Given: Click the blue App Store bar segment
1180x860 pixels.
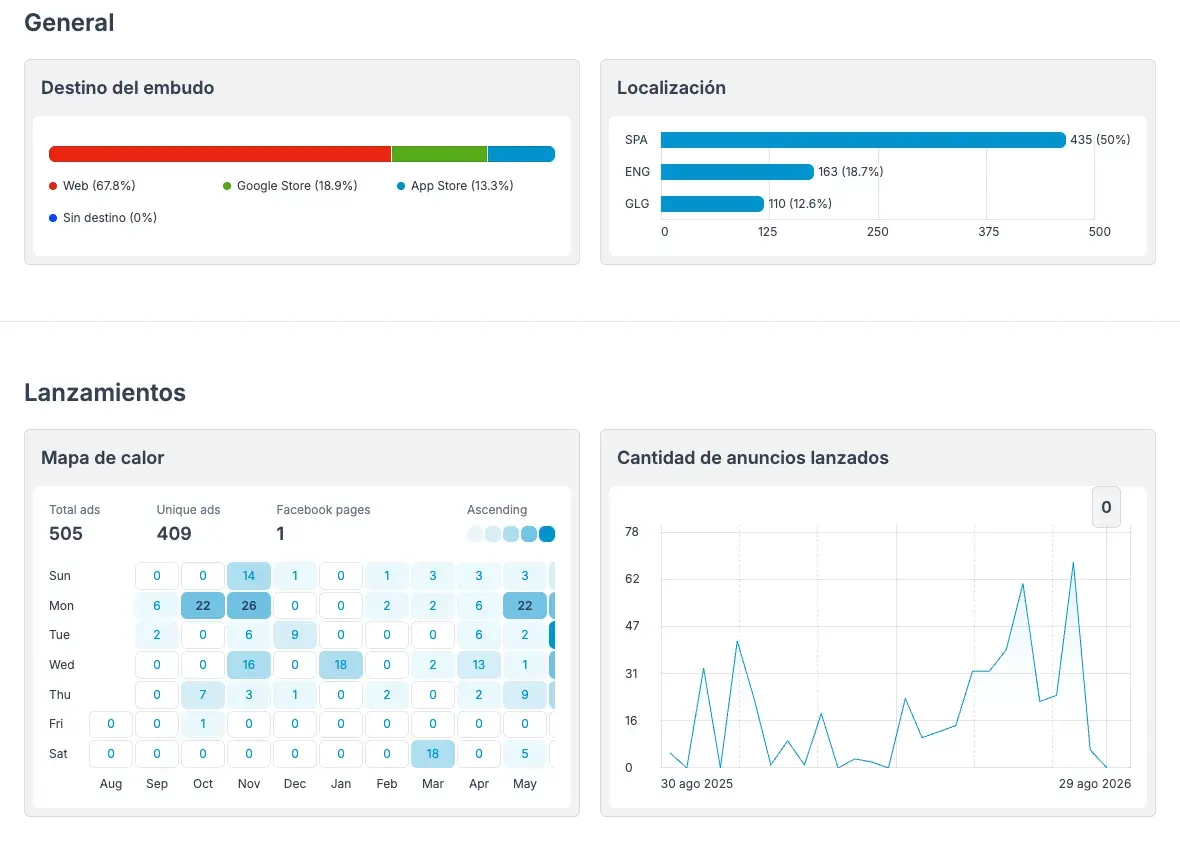Looking at the screenshot, I should tap(522, 154).
